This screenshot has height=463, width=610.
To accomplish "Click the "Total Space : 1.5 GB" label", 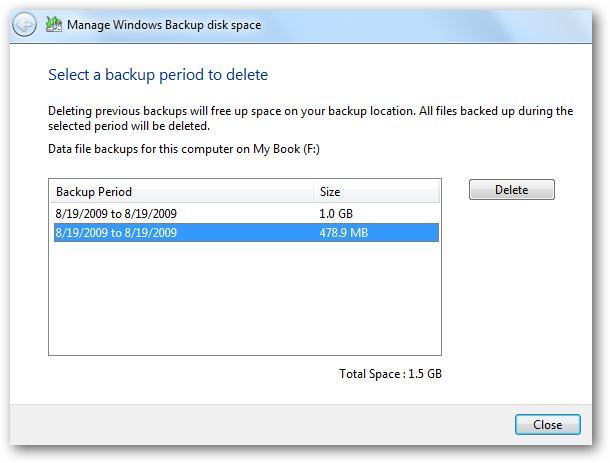I will [390, 374].
